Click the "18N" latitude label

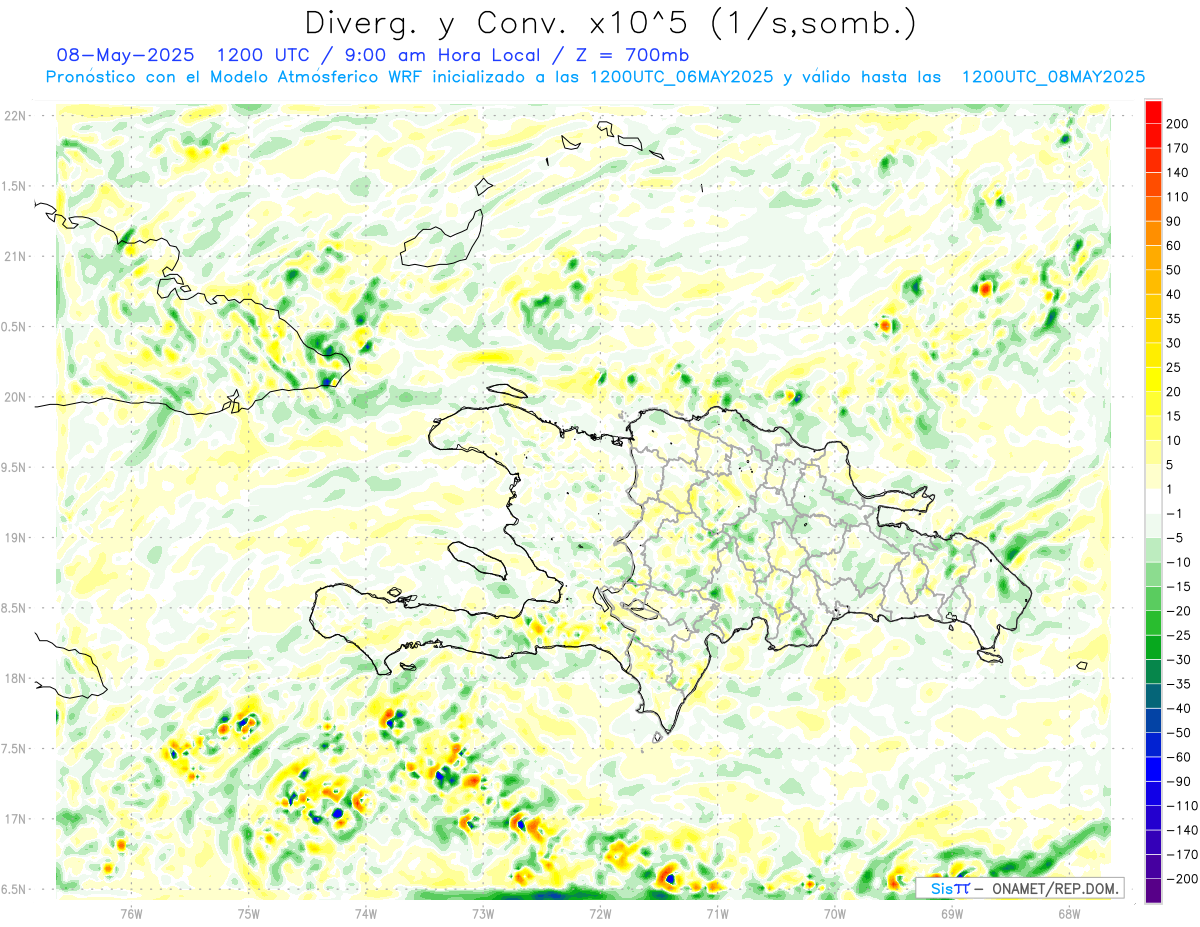[x=15, y=679]
